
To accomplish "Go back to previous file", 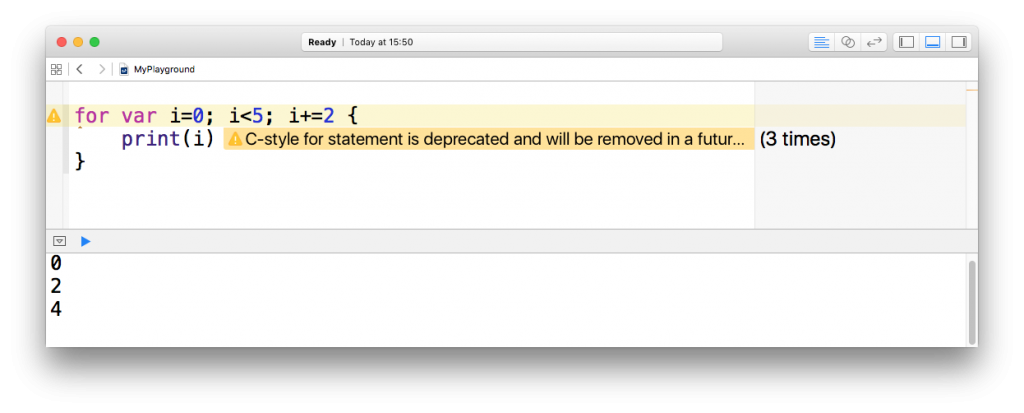I will click(x=79, y=69).
